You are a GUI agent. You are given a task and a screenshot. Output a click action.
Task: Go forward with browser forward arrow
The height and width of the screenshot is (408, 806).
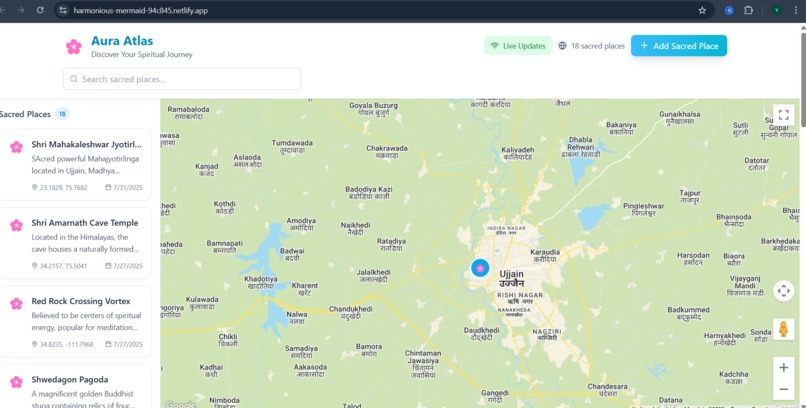[x=21, y=10]
